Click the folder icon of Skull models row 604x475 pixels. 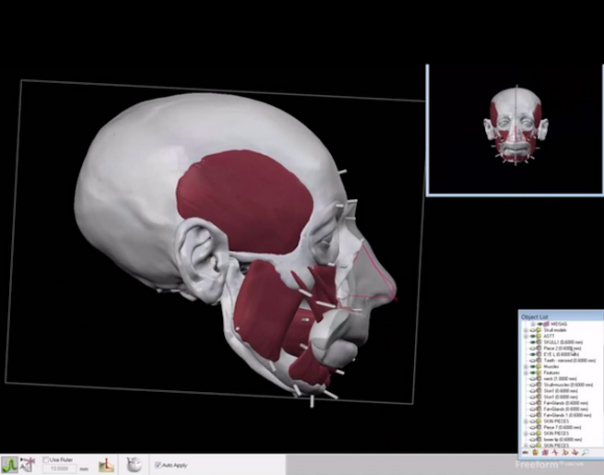pyautogui.click(x=539, y=330)
